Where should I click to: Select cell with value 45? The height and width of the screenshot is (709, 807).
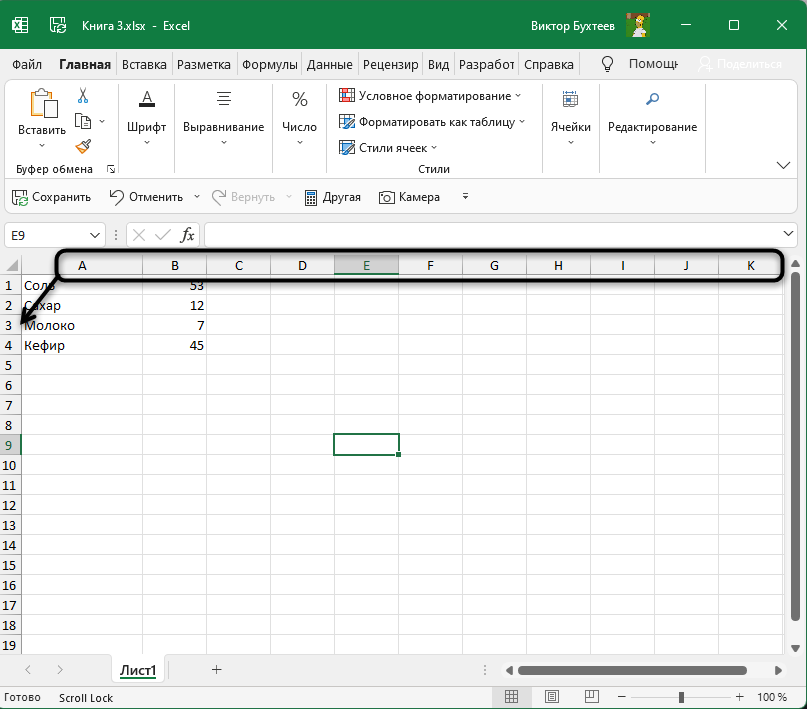point(174,345)
